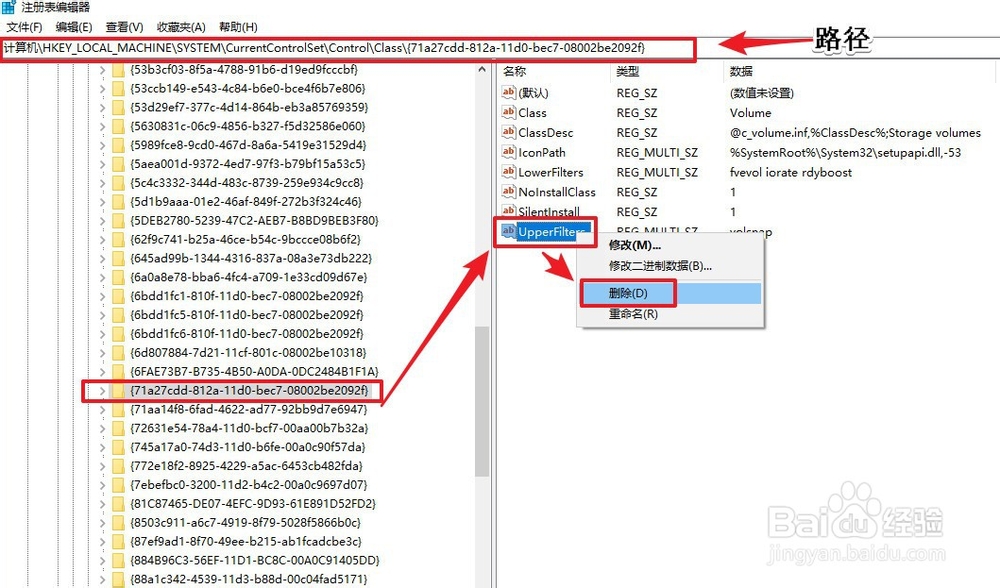
Task: Click folder icon of {53b3cf03-8f5a-4788-91b6-d19ed9fcccbf}
Action: coord(118,70)
